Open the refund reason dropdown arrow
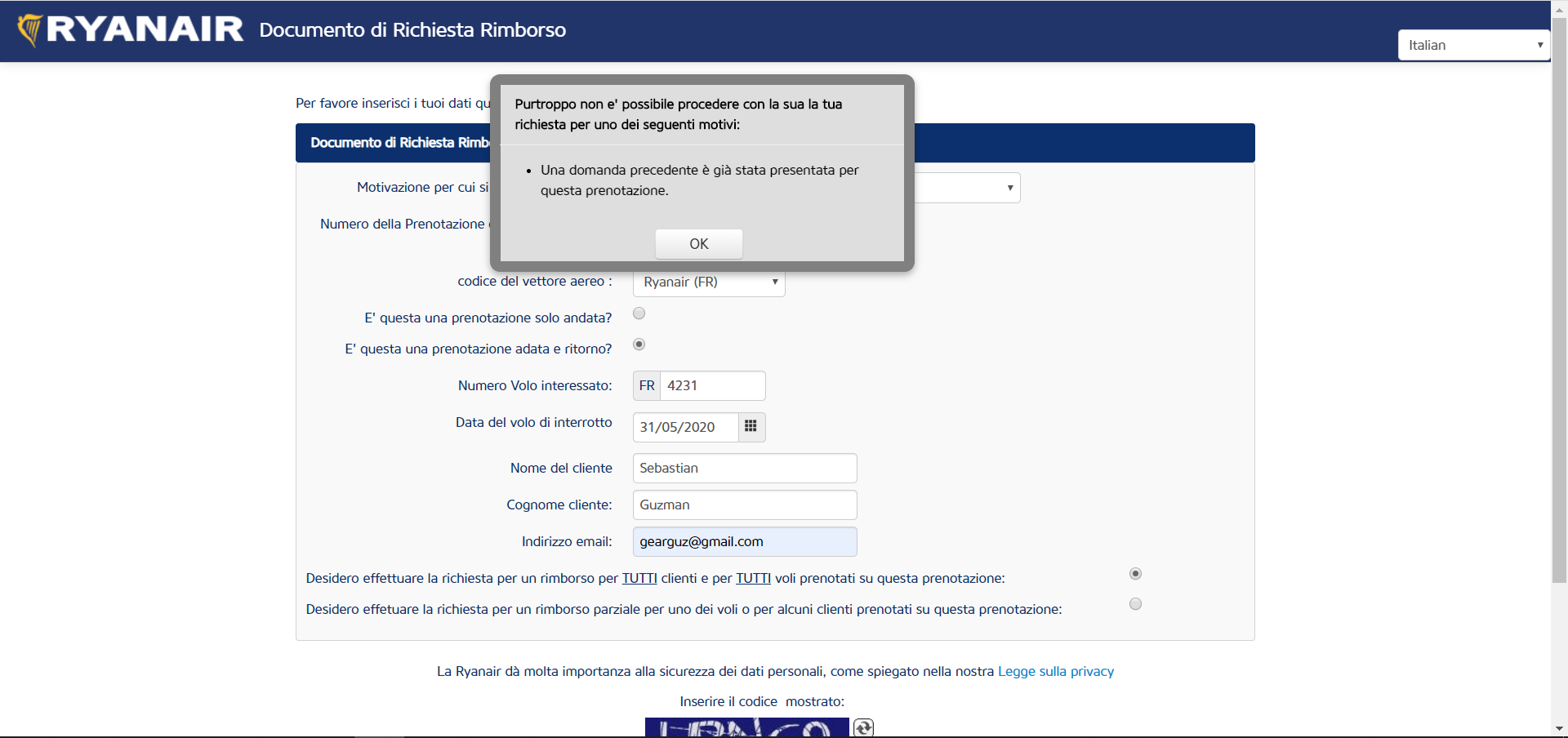Viewport: 1568px width, 738px height. [1010, 188]
